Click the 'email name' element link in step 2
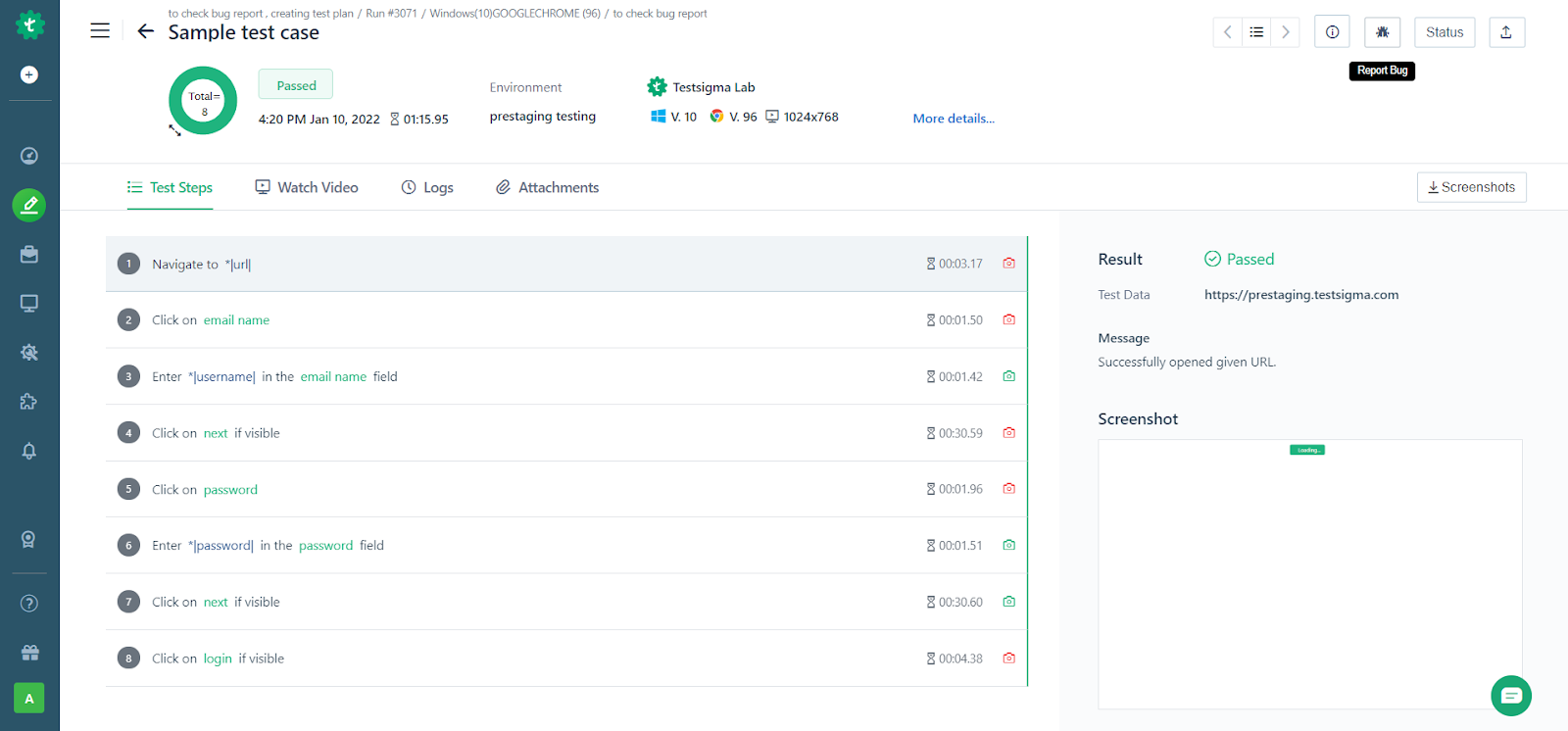The image size is (1568, 731). [x=236, y=320]
